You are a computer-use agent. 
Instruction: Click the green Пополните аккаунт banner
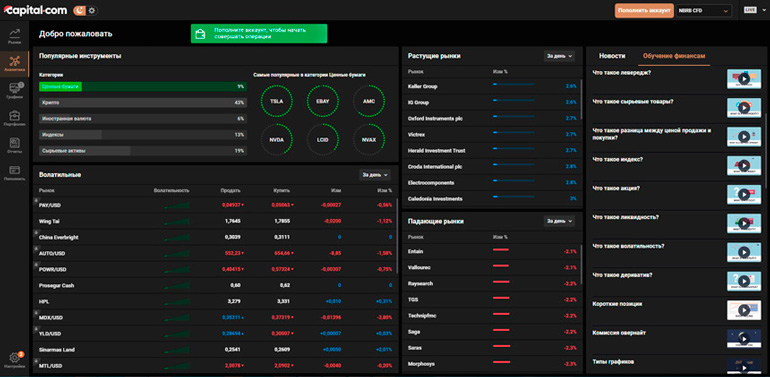tap(259, 33)
